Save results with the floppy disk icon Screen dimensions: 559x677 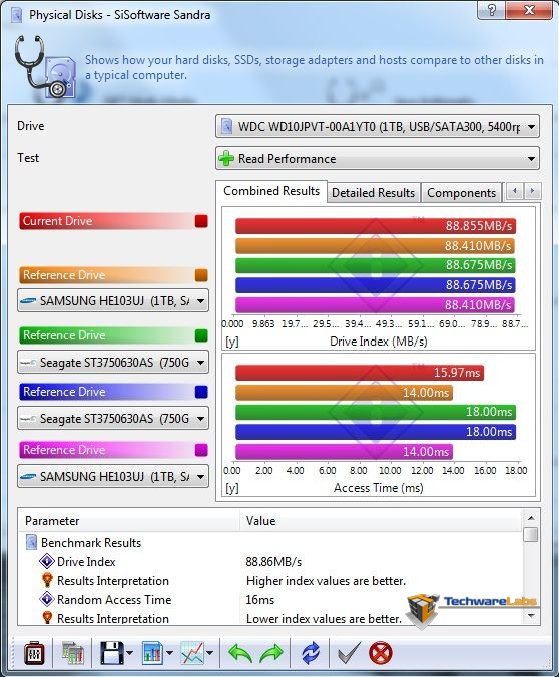coord(112,653)
